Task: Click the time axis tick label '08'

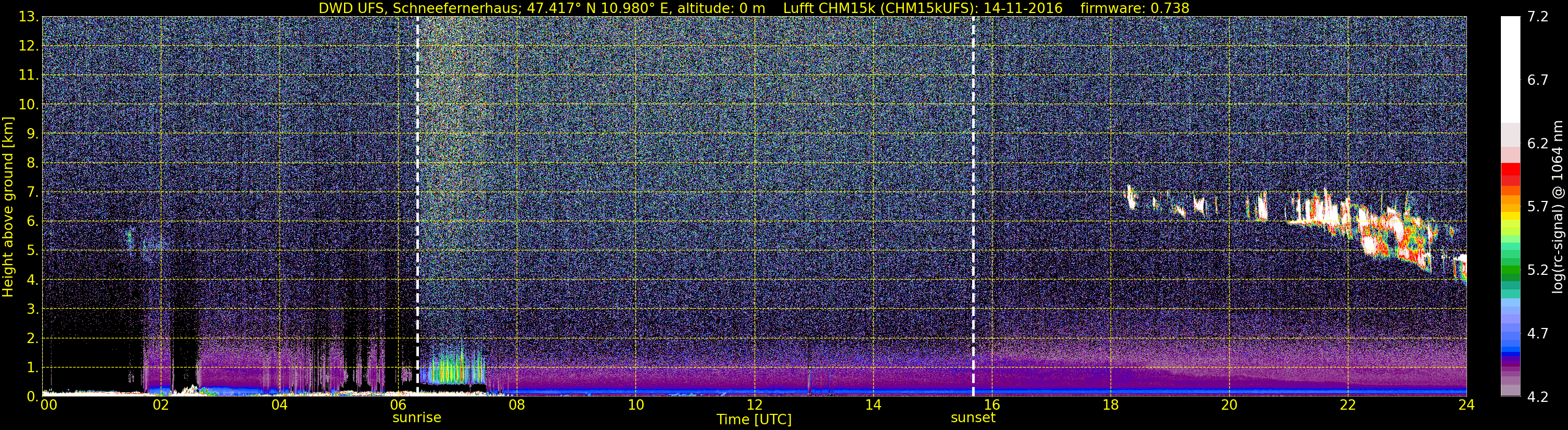Action: (517, 406)
